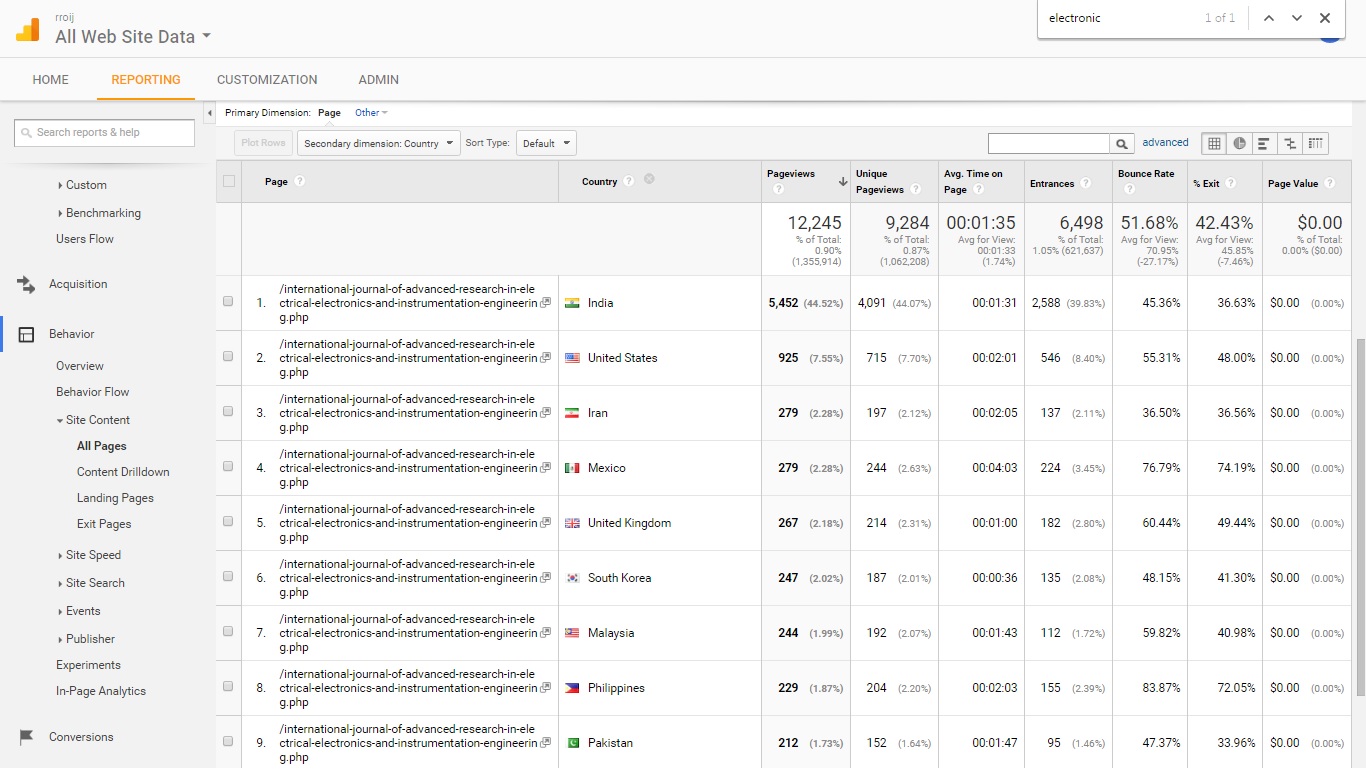Click the table filter search box

[1049, 144]
